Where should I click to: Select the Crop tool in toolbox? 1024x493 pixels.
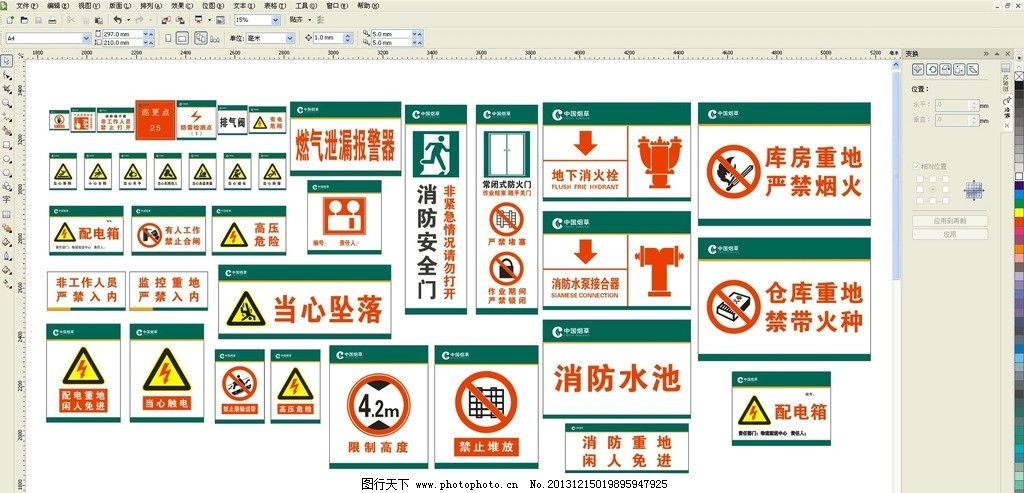[x=7, y=89]
